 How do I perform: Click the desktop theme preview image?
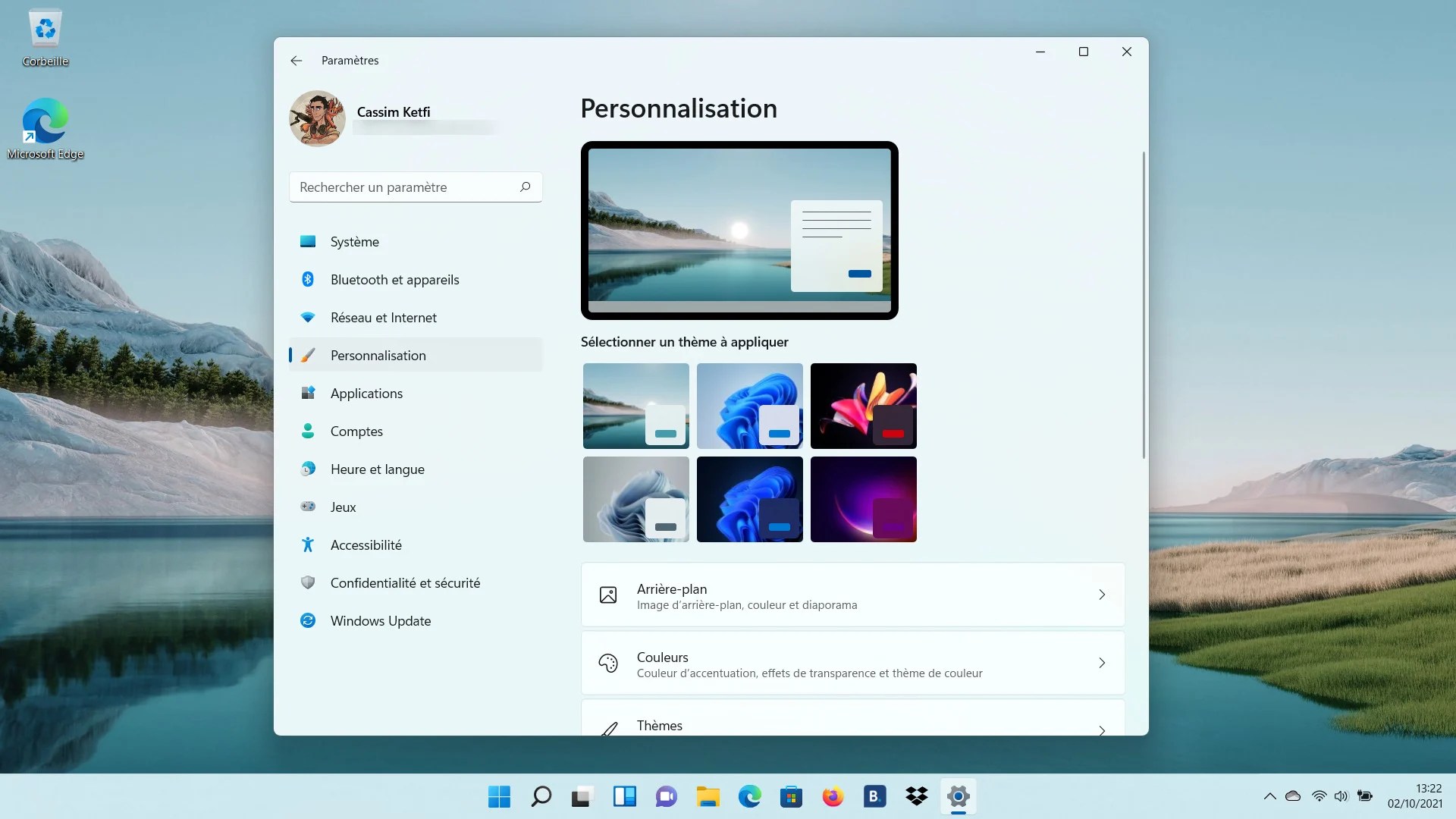coord(739,231)
